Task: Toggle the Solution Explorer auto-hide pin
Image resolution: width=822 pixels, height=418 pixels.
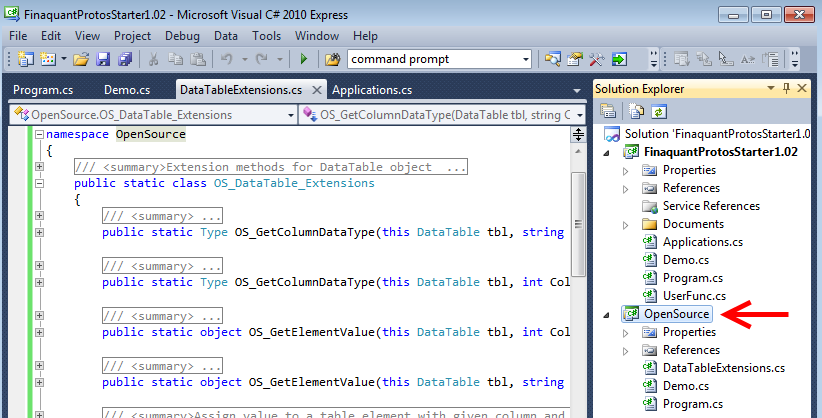Action: 786,88
